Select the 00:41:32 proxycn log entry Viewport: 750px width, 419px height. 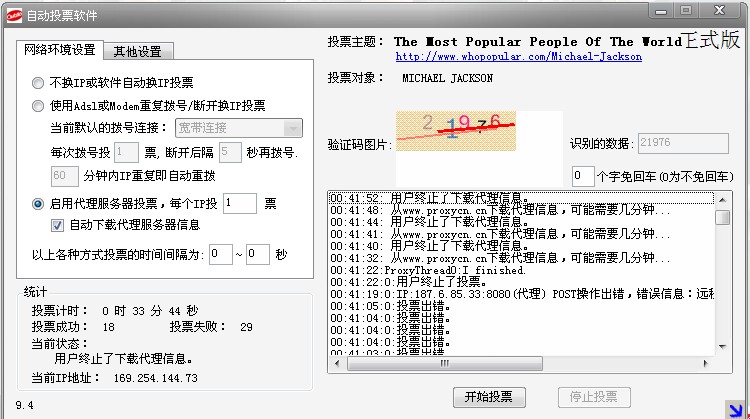click(521, 258)
